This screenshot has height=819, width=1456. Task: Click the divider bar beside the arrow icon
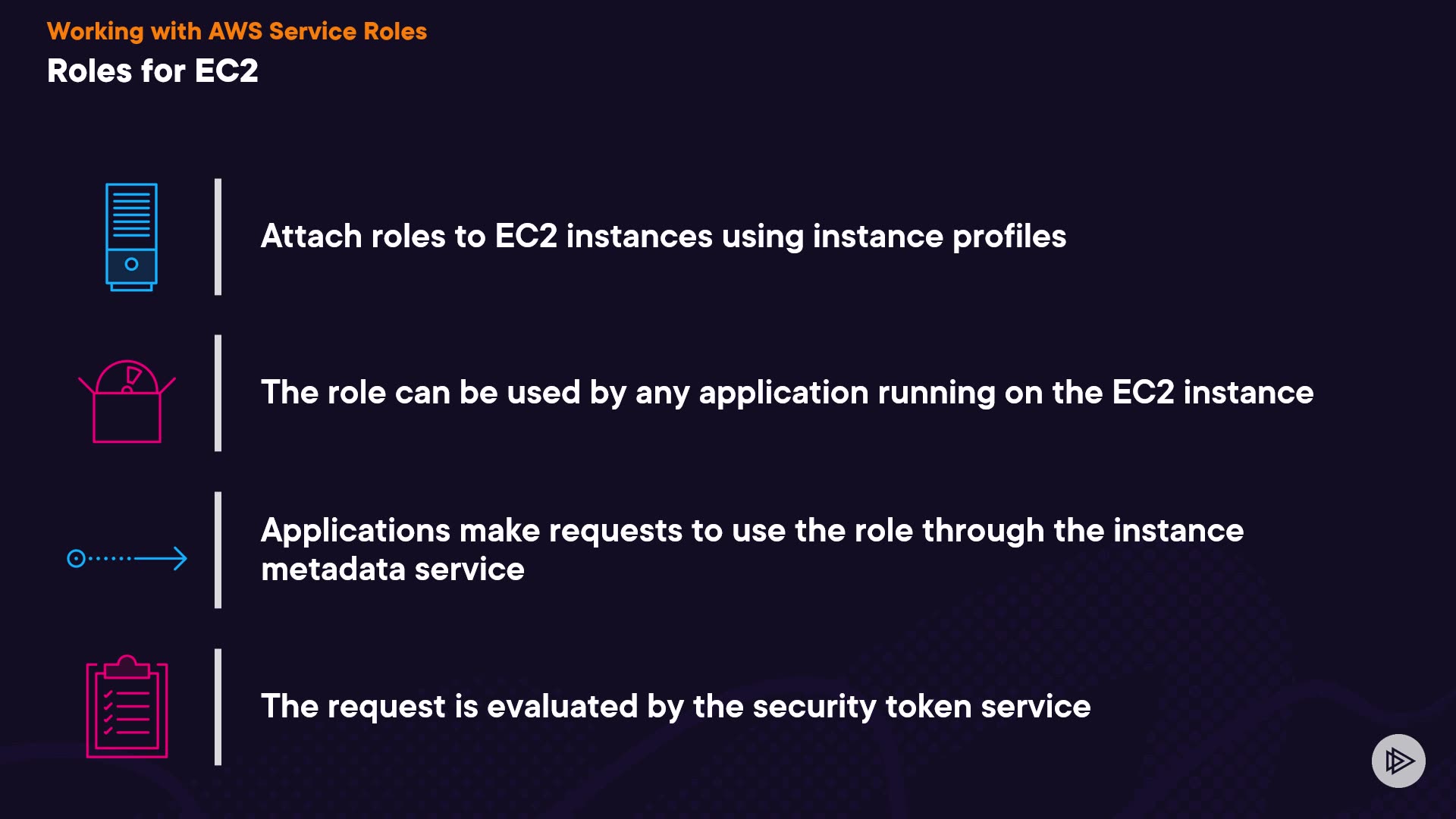tap(218, 550)
